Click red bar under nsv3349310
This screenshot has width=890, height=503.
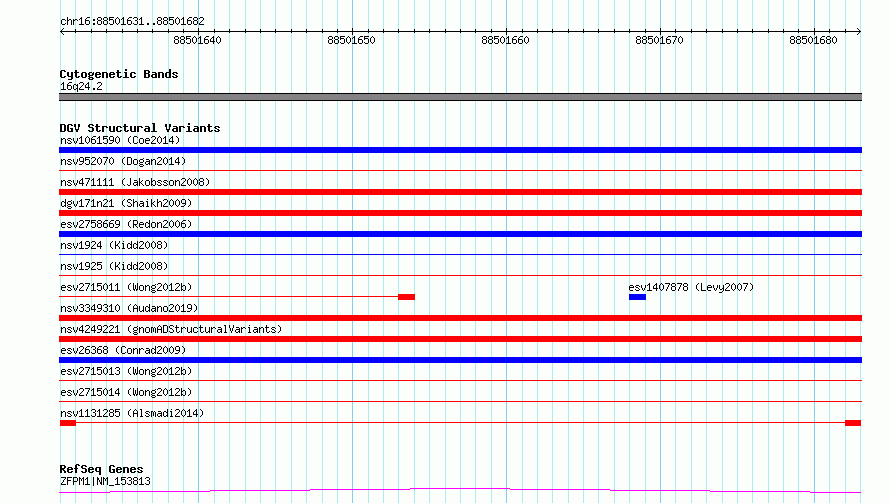(460, 318)
